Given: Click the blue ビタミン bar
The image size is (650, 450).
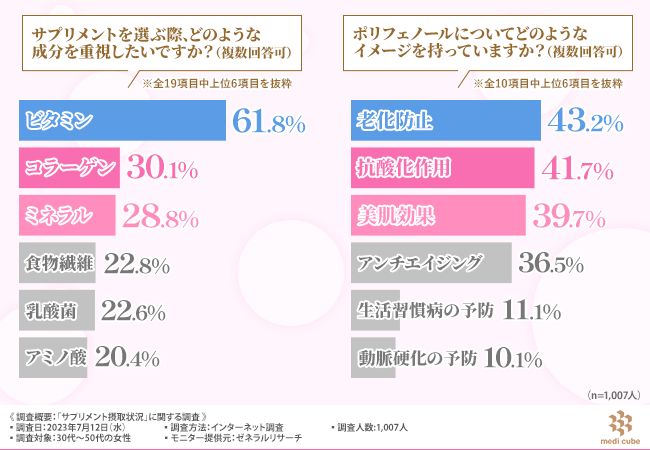Looking at the screenshot, I should coord(122,122).
